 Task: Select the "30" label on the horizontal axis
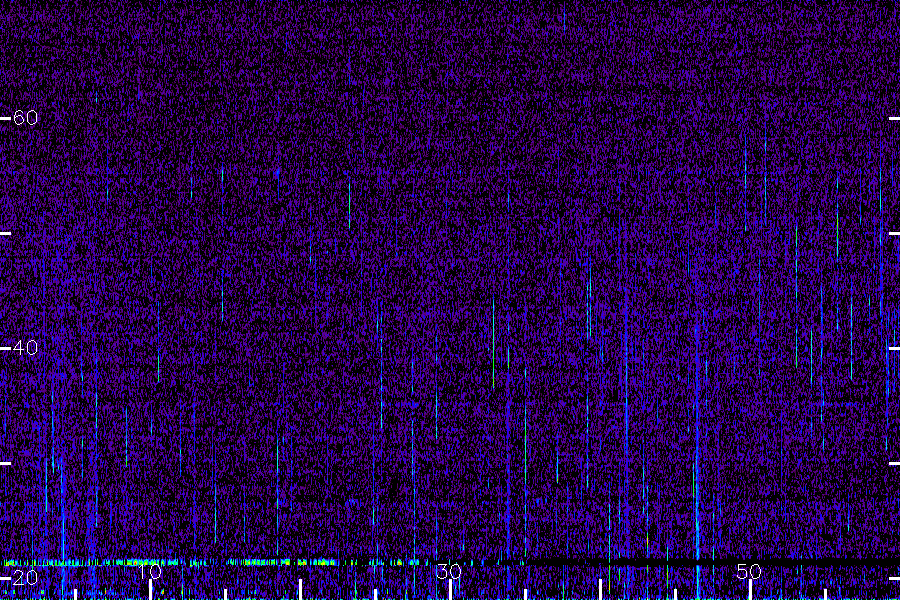pos(449,571)
